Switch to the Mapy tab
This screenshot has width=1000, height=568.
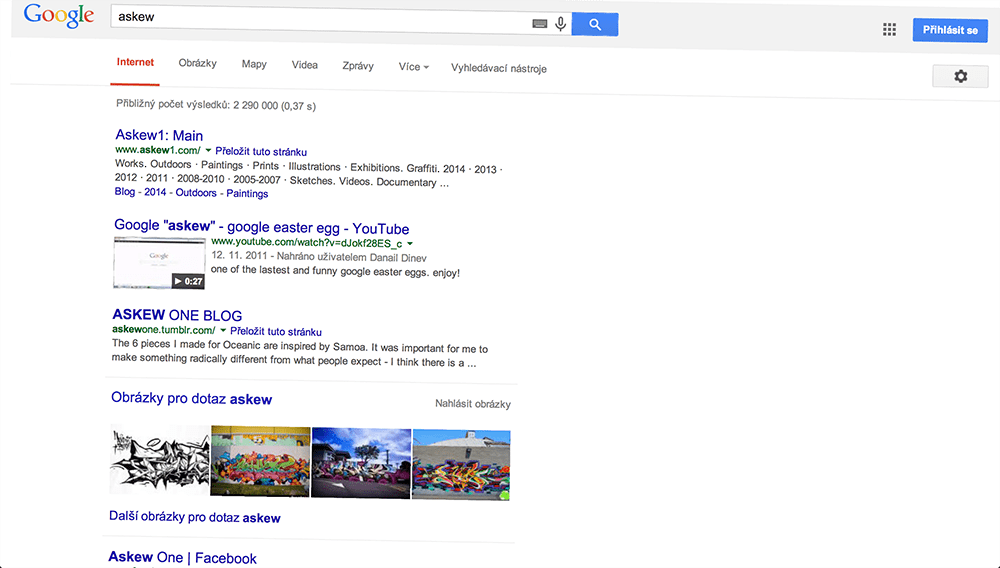254,64
